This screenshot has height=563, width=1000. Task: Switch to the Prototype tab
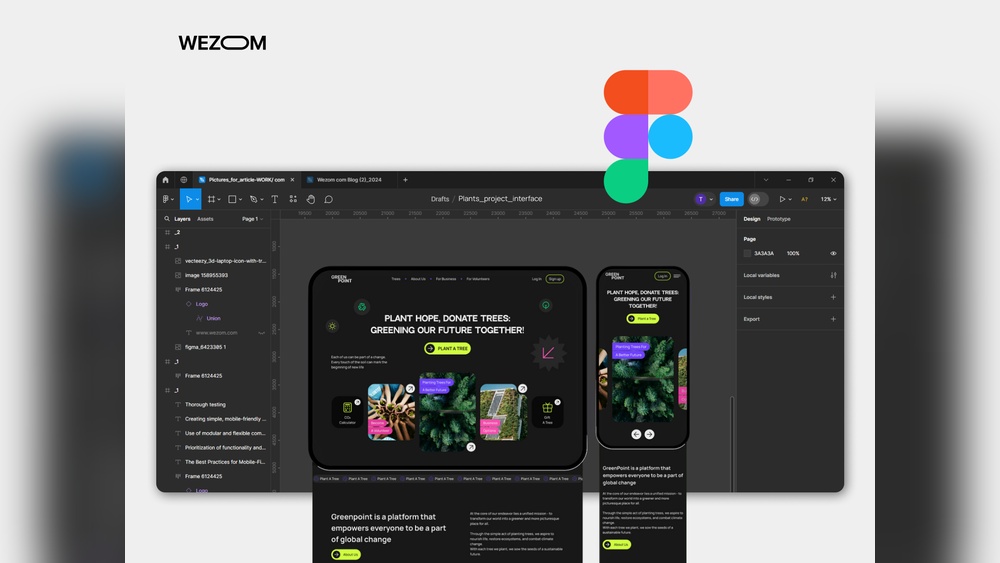(x=778, y=219)
